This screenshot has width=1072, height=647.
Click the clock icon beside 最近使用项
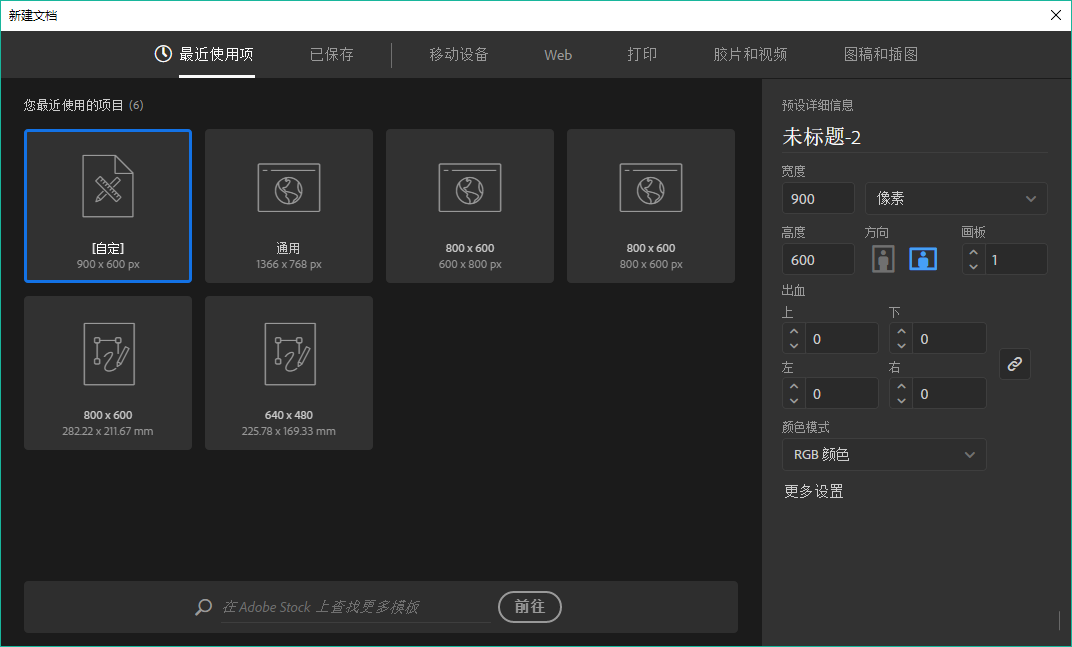[163, 53]
